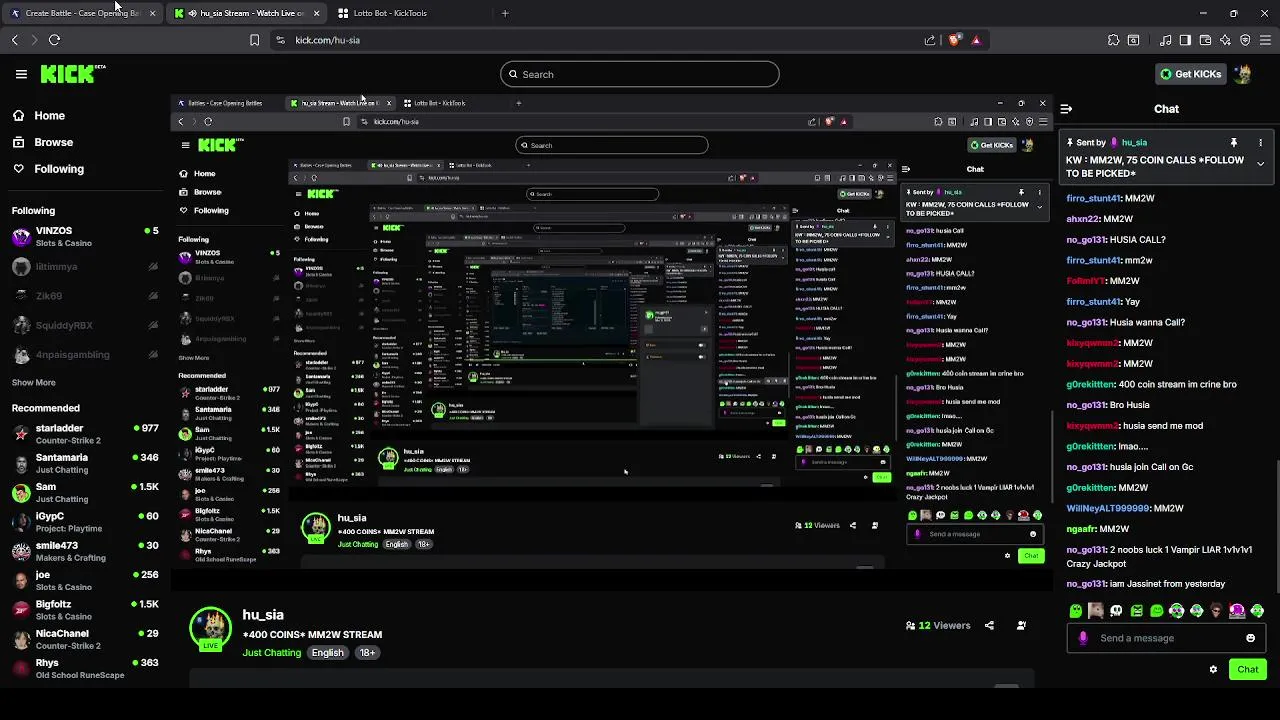Viewport: 1280px width, 720px height.
Task: Click the music note playlist icon in the toolbar
Action: pyautogui.click(x=1165, y=40)
